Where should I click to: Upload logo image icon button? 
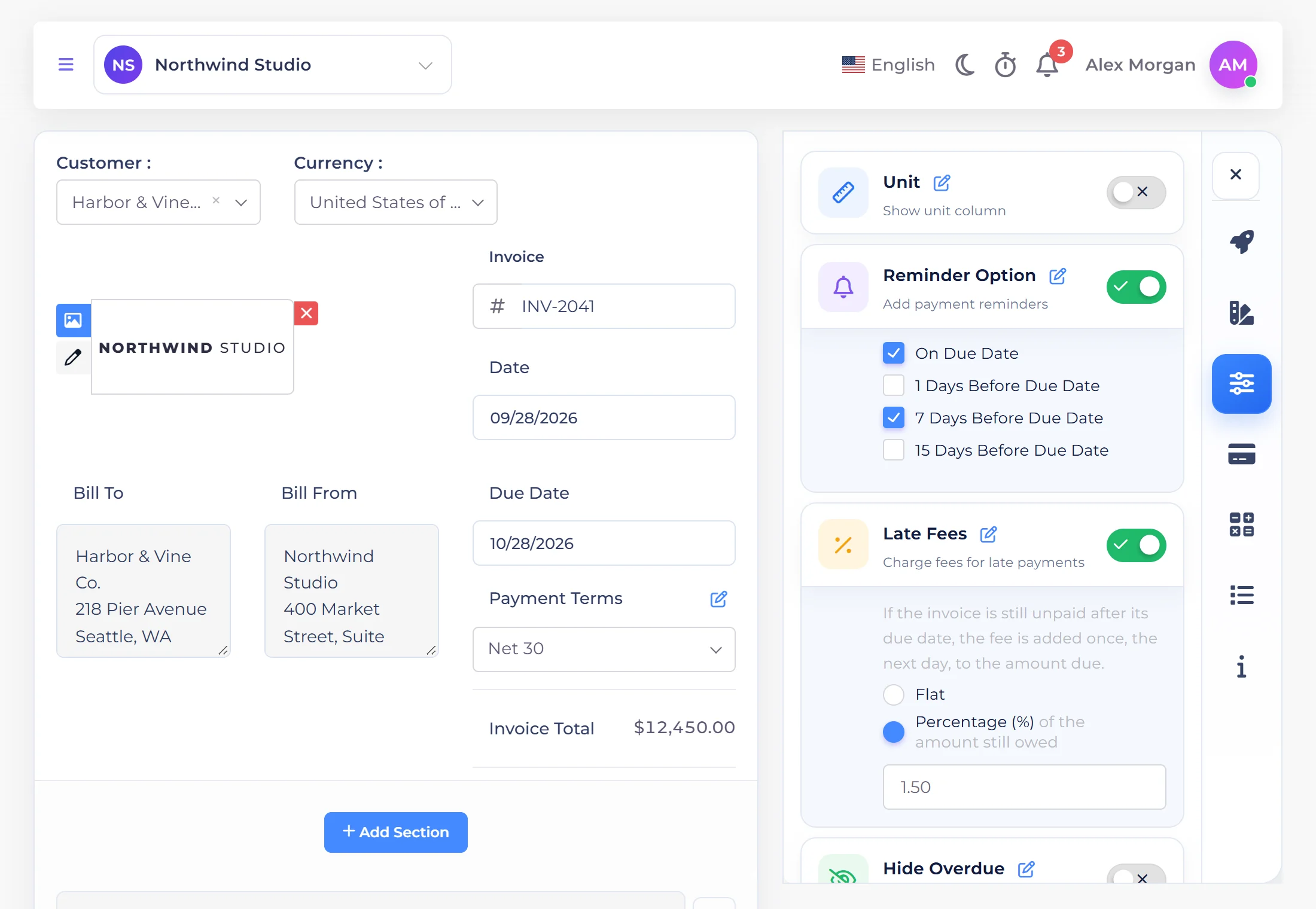click(73, 320)
